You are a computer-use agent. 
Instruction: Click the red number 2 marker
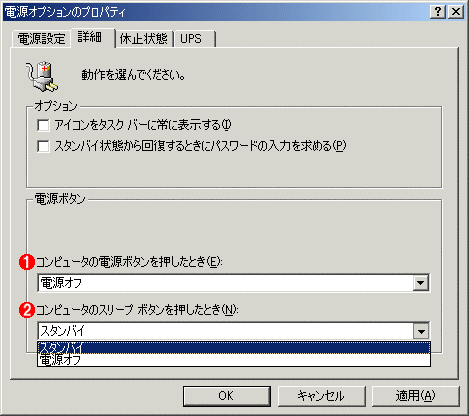click(27, 310)
